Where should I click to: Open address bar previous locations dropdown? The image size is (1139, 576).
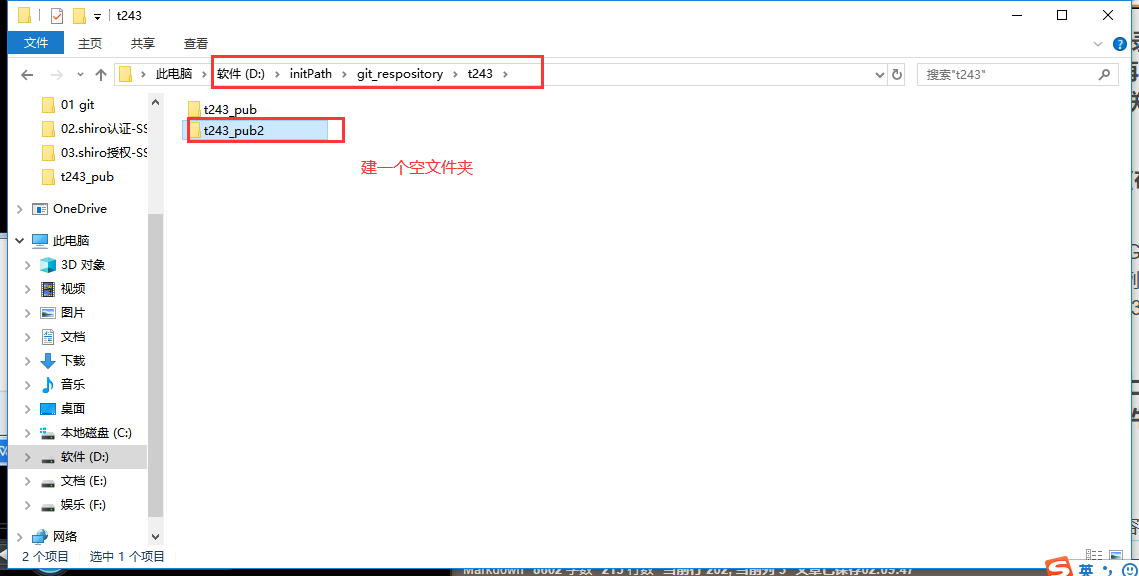tap(880, 74)
